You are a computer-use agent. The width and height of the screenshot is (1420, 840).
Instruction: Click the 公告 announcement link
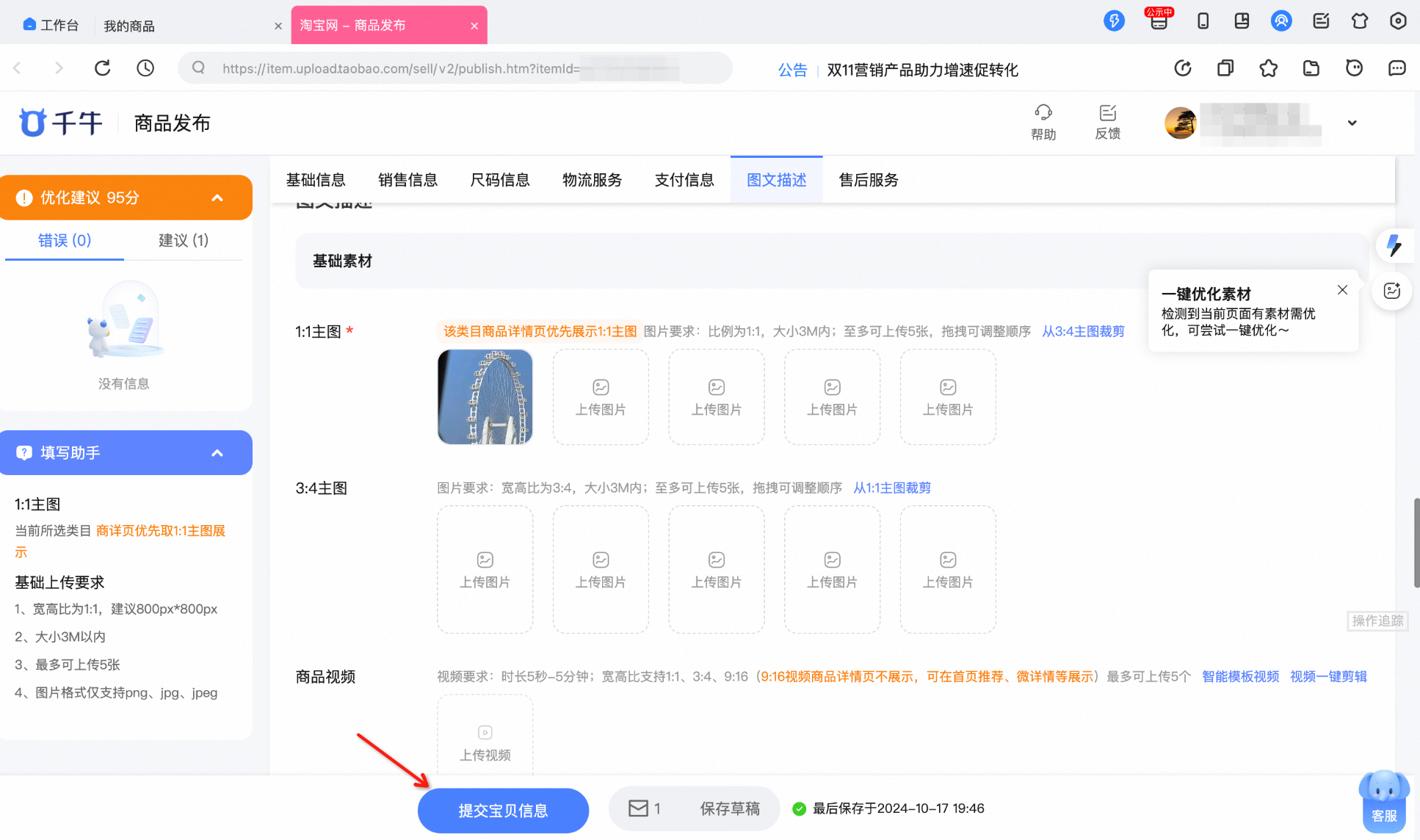click(792, 70)
